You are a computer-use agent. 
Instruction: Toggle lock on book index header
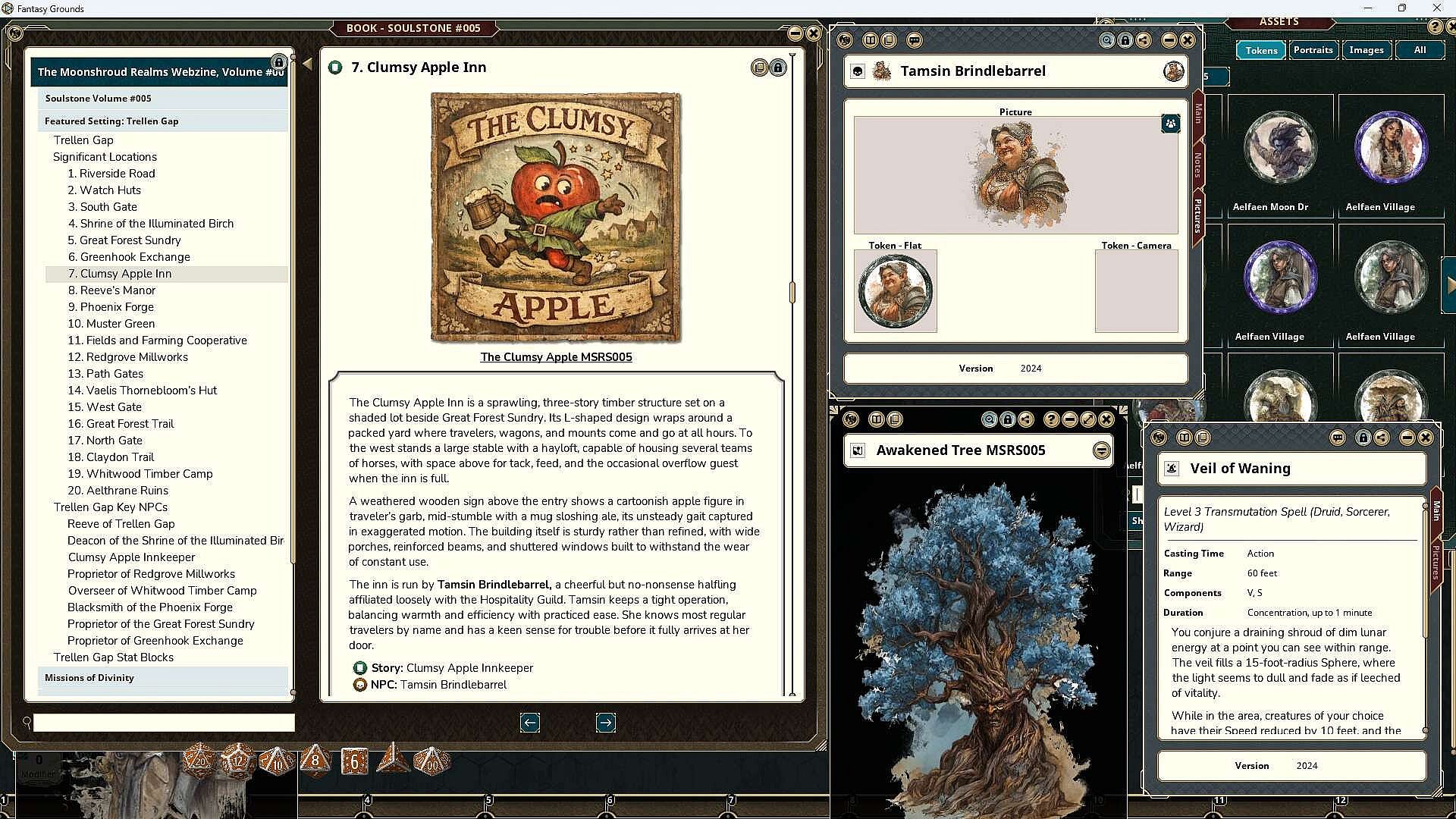click(278, 62)
